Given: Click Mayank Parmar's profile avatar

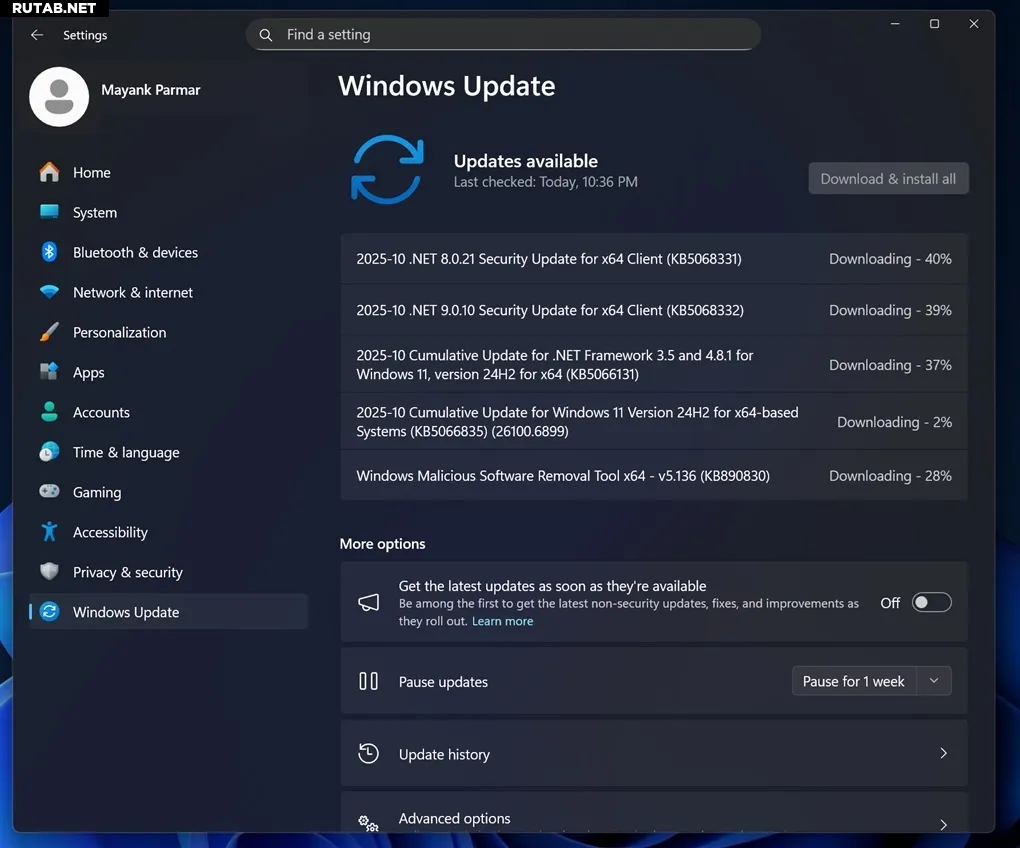Looking at the screenshot, I should tap(59, 97).
